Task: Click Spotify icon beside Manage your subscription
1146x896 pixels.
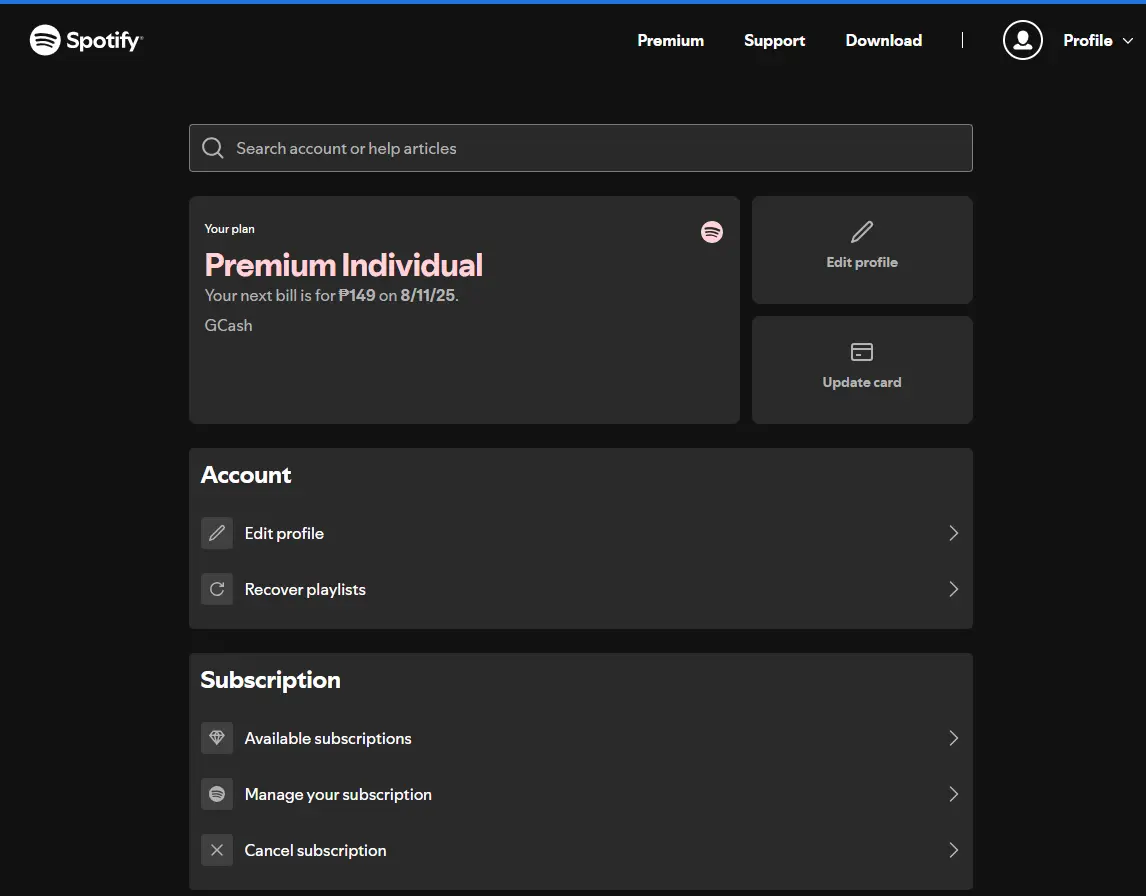Action: pyautogui.click(x=217, y=794)
